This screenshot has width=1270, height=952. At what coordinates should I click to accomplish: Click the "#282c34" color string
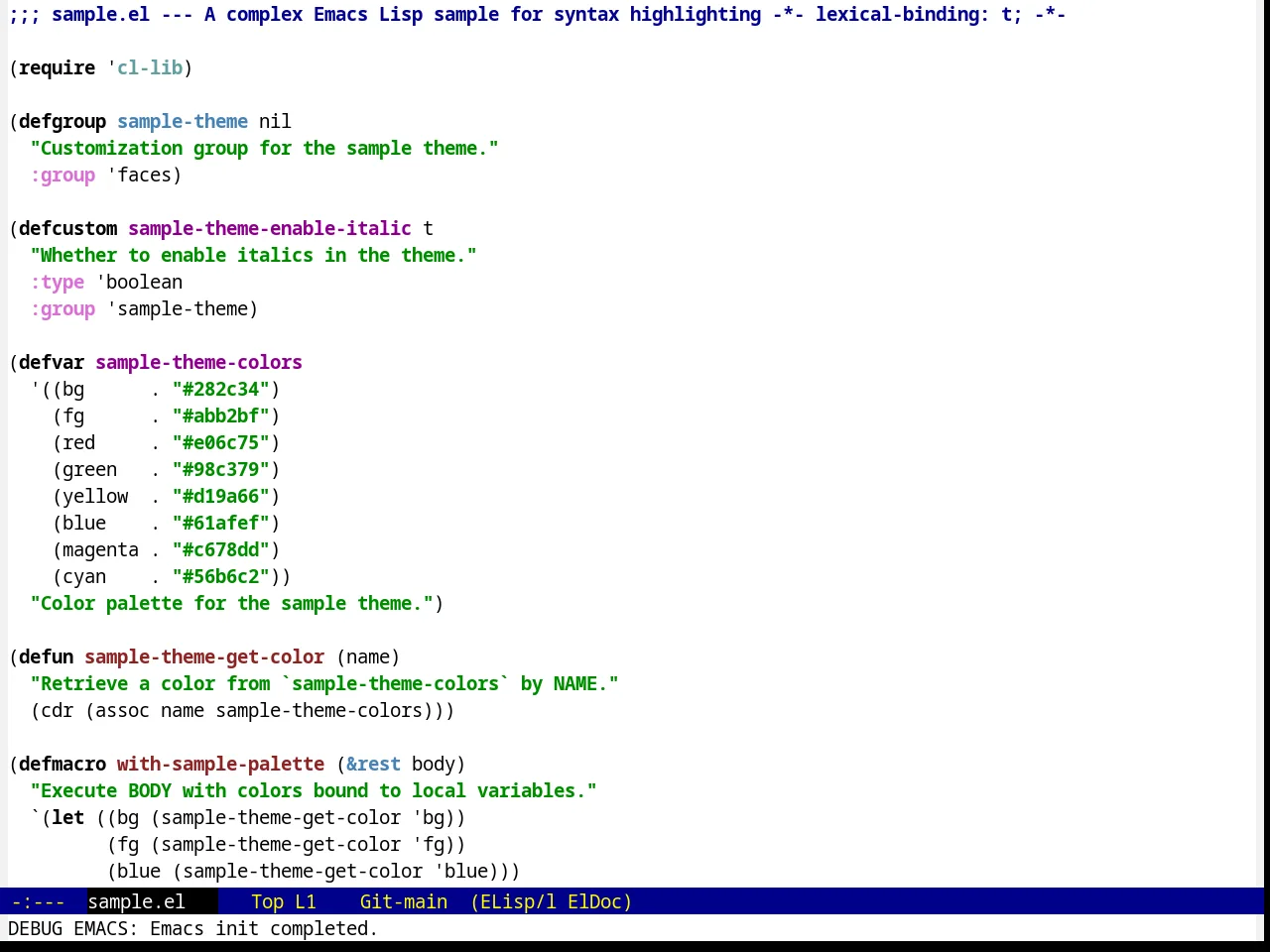(x=220, y=389)
